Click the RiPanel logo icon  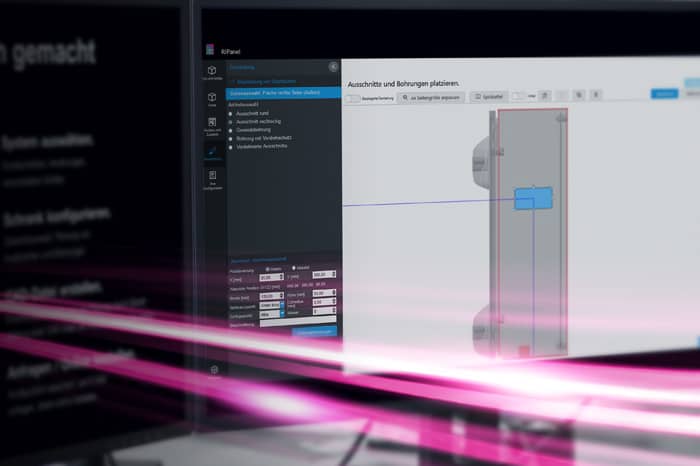point(210,50)
